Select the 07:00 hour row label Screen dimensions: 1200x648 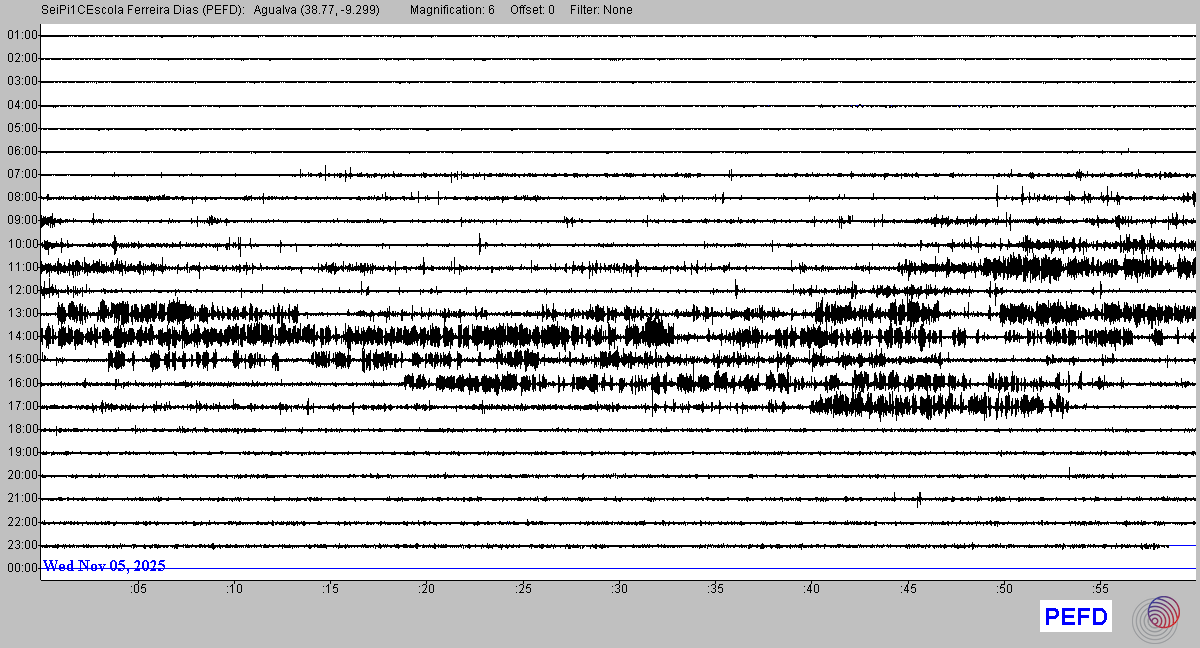pyautogui.click(x=22, y=174)
